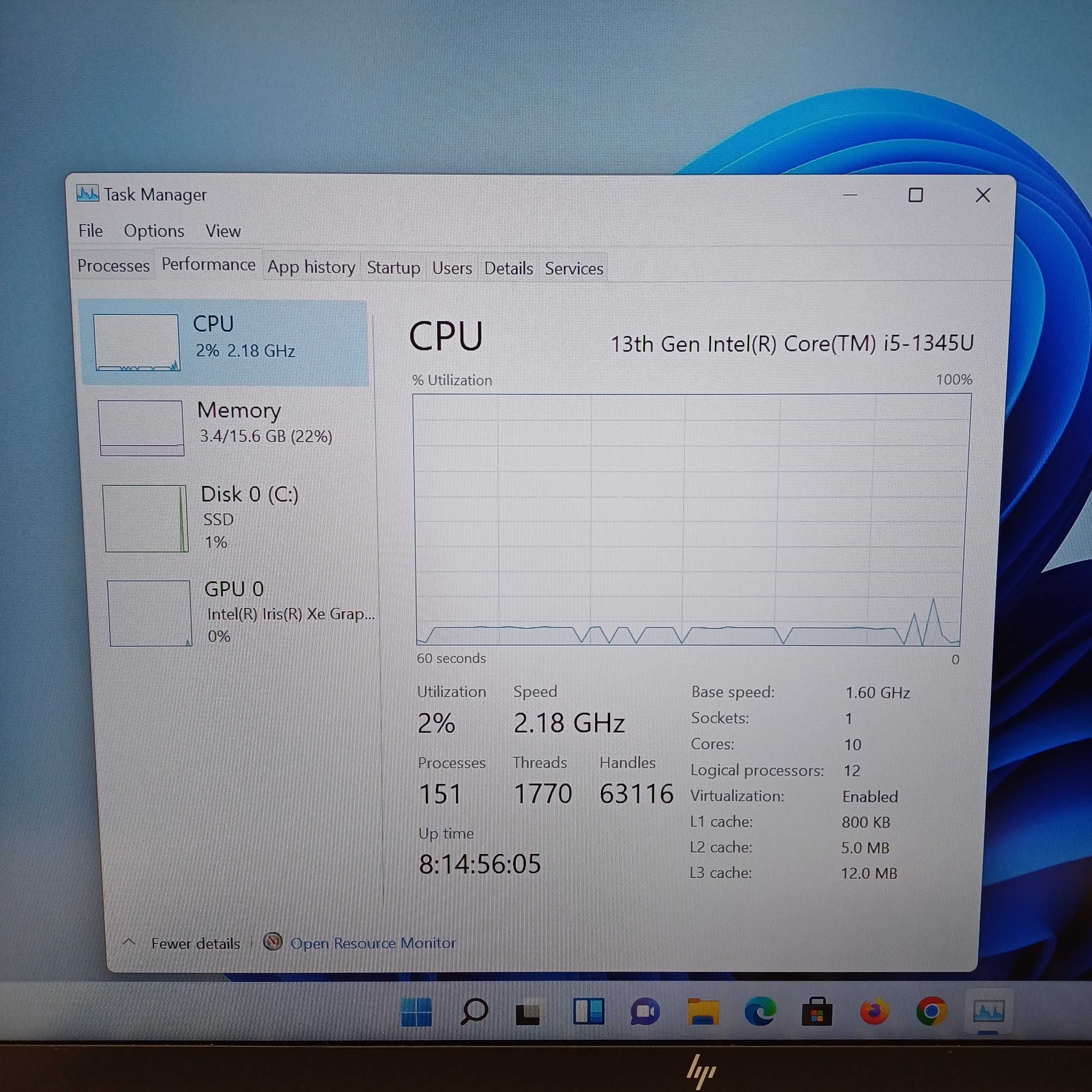Select Disk 0 (C:) mini graph thumbnail
Screen dimensions: 1092x1092
coord(146,518)
